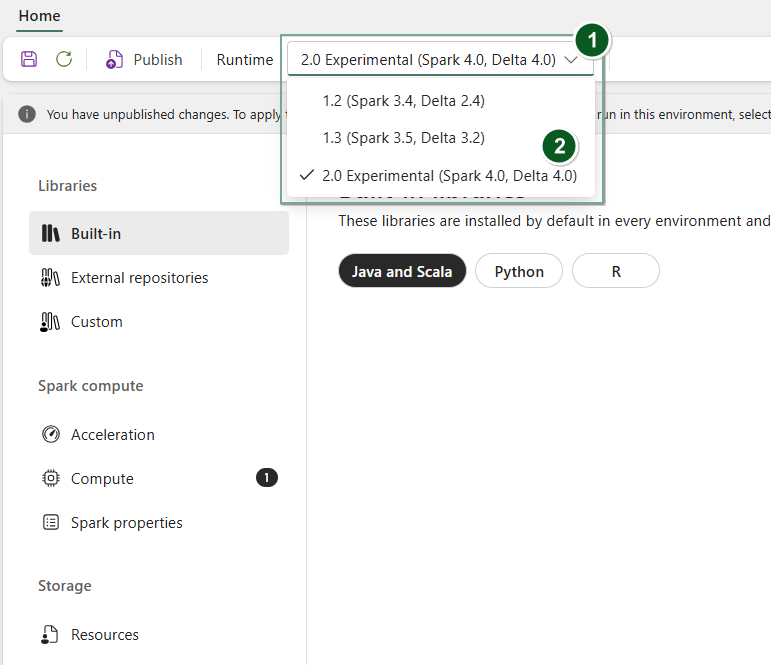The image size is (781, 665).
Task: Click the Custom libraries icon
Action: 51,322
